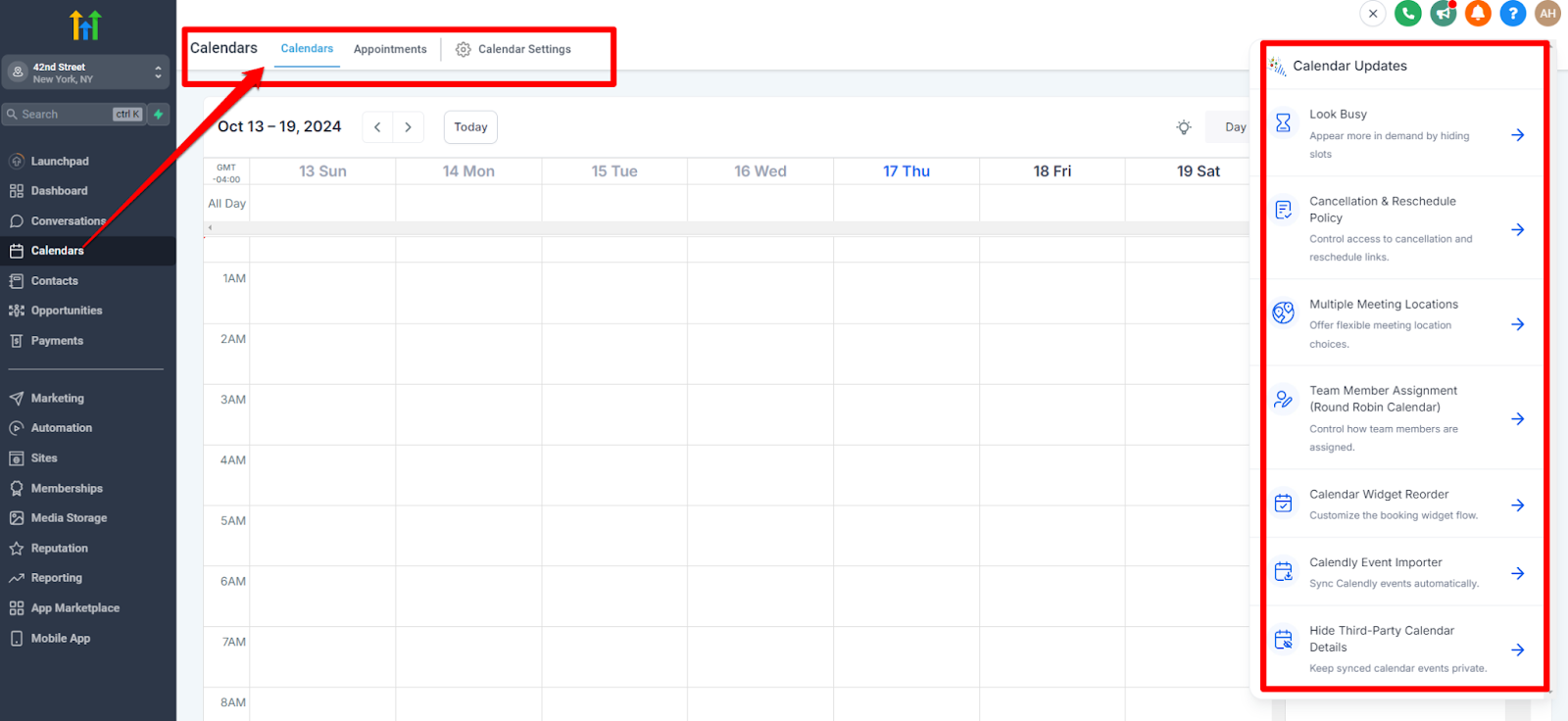Go to previous week with left chevron
Screen dimensions: 1568x721
pos(377,127)
